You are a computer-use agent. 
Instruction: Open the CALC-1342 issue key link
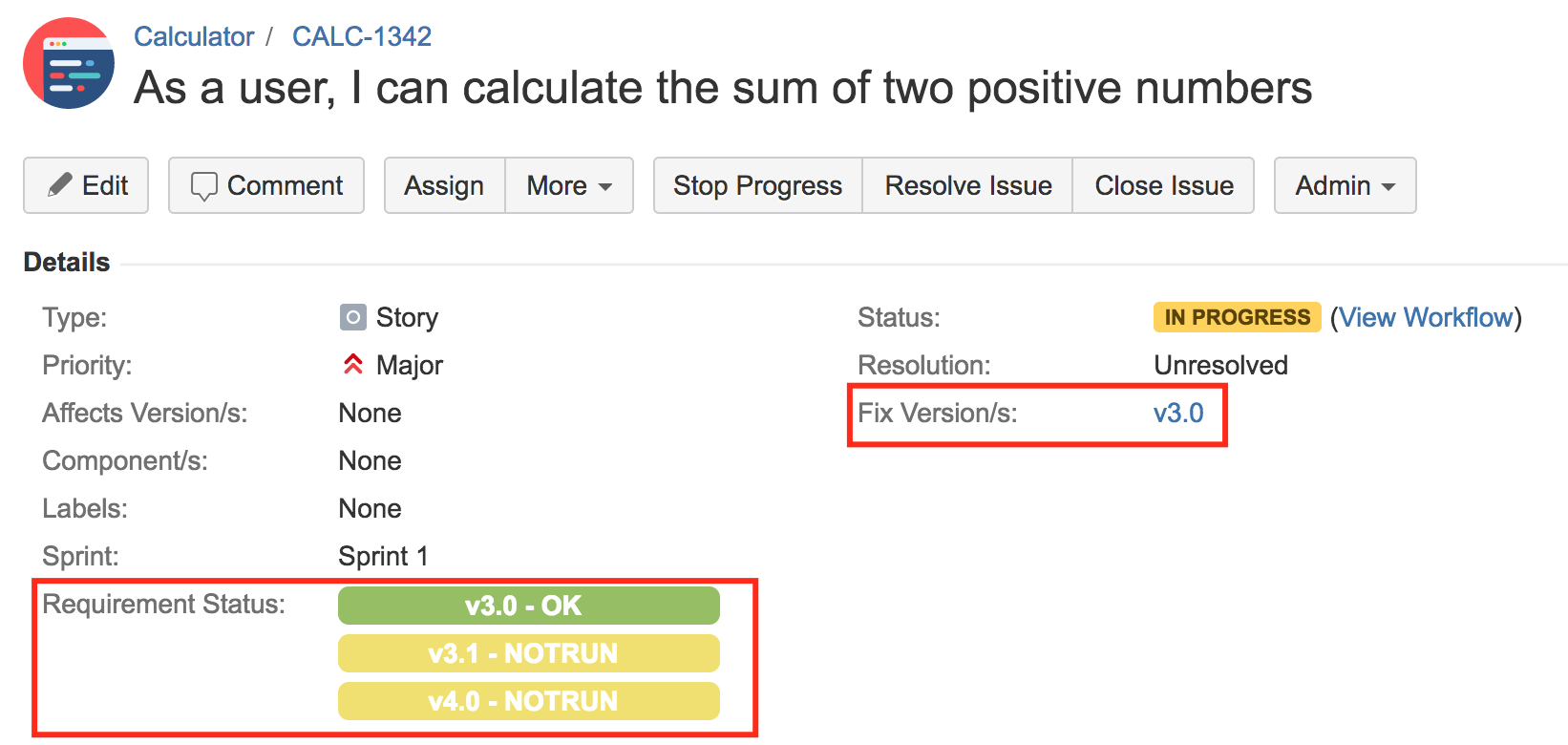[362, 36]
